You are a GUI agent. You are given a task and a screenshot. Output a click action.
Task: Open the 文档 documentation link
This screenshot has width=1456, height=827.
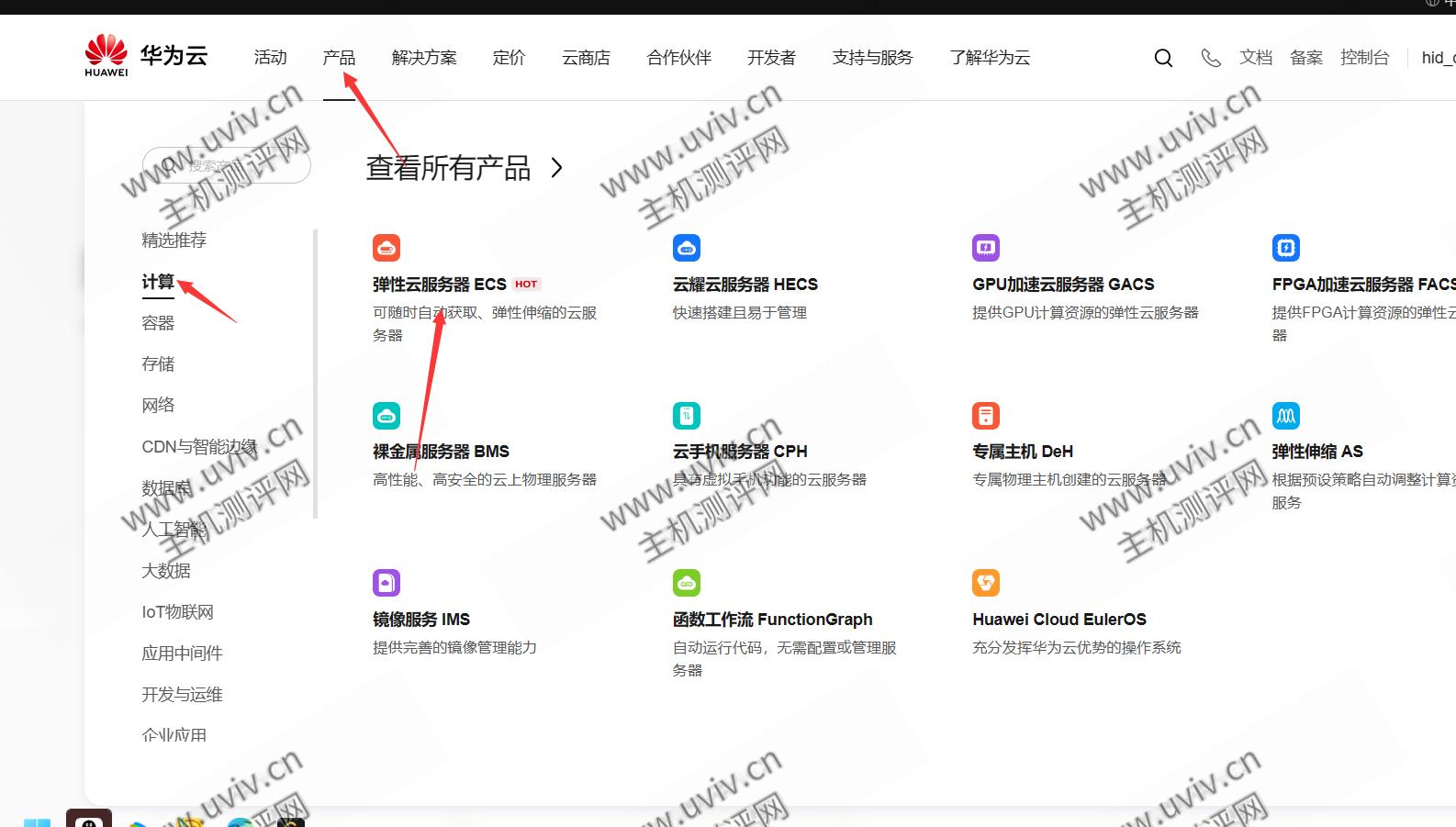click(1256, 58)
